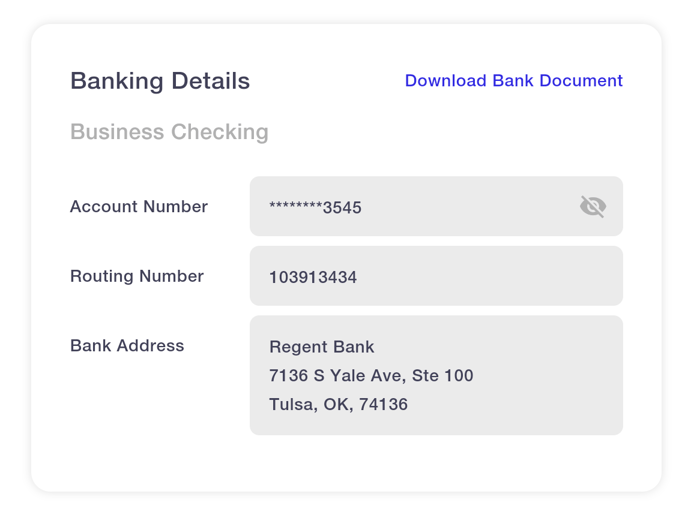Screen dimensions: 688x512
Task: Reveal the masked account number with eye icon
Action: [x=593, y=206]
